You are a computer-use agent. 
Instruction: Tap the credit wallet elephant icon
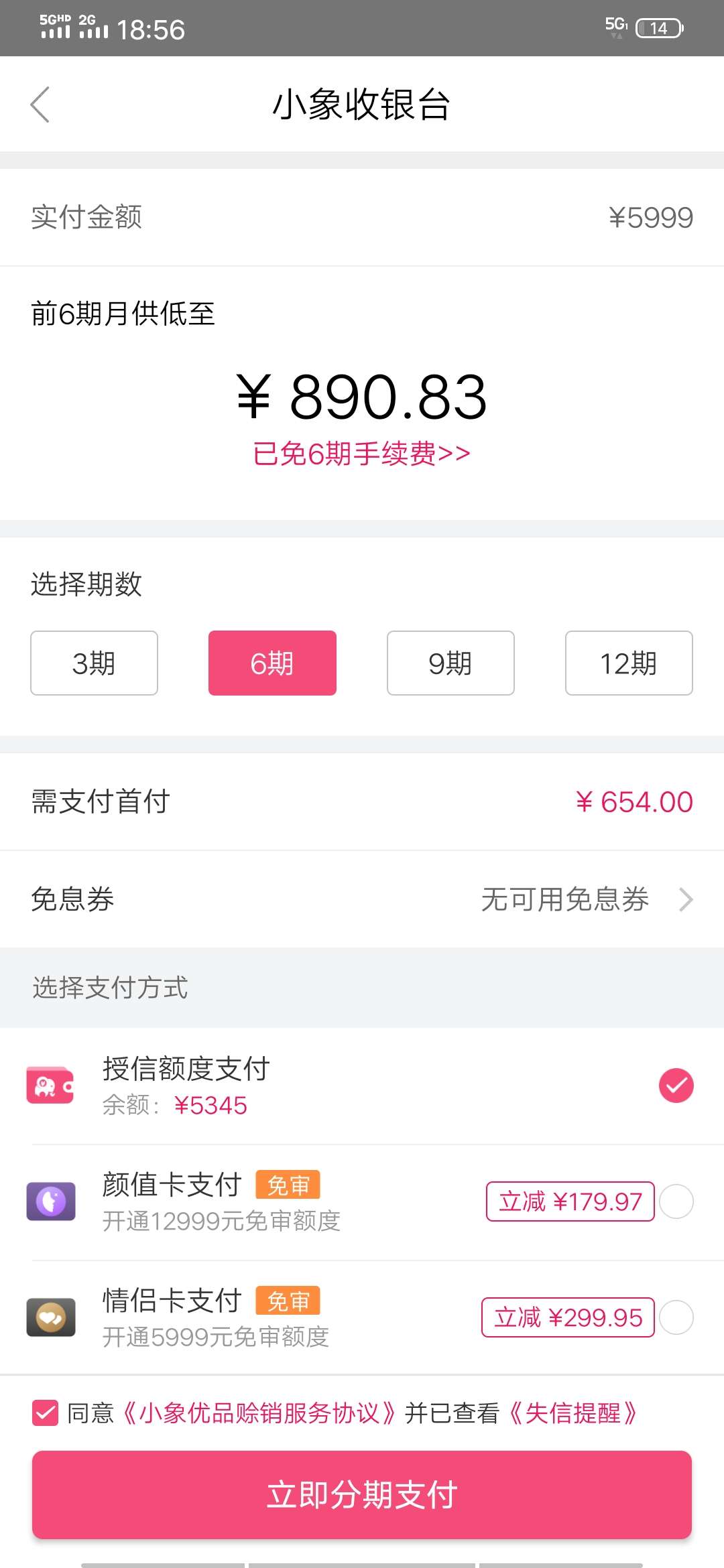(x=50, y=1085)
